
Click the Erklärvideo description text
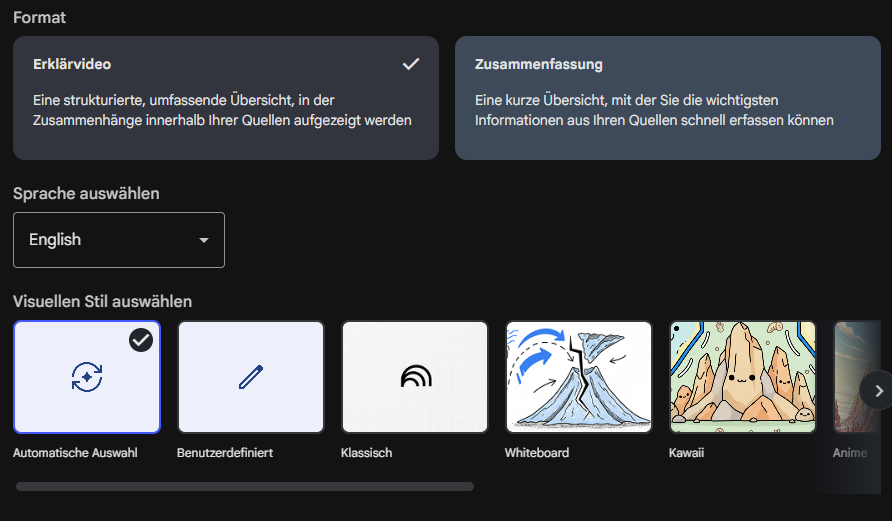(x=222, y=110)
